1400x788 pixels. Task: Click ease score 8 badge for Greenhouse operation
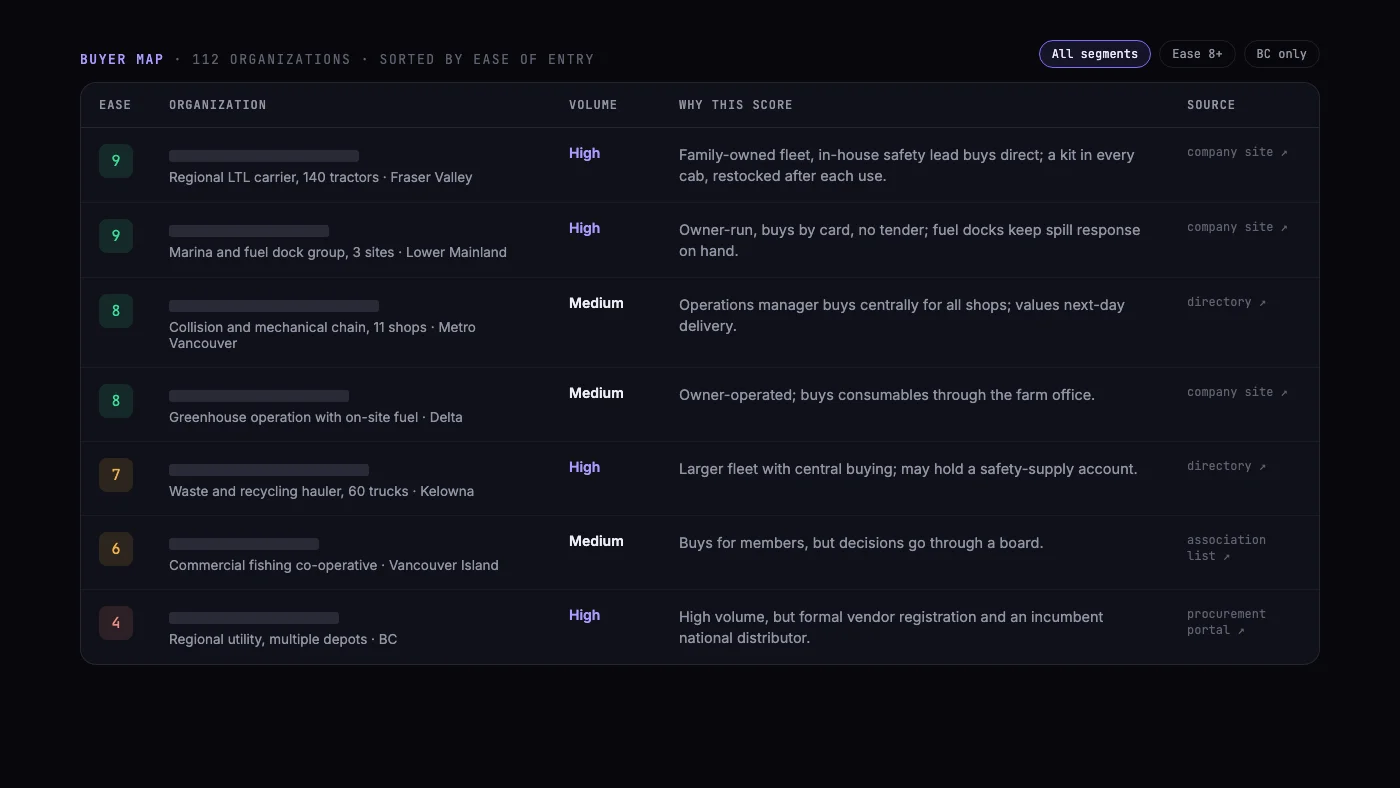(116, 401)
